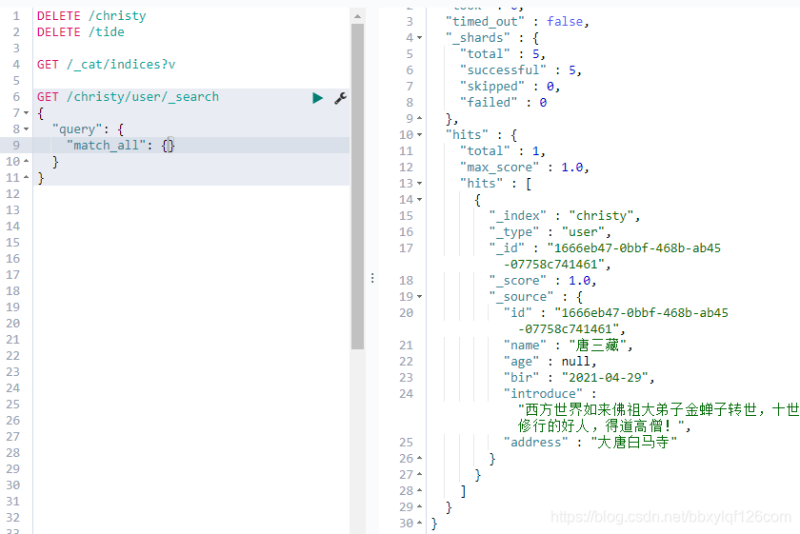Toggle the fold marker at response line 29
The height and width of the screenshot is (534, 800).
point(419,507)
